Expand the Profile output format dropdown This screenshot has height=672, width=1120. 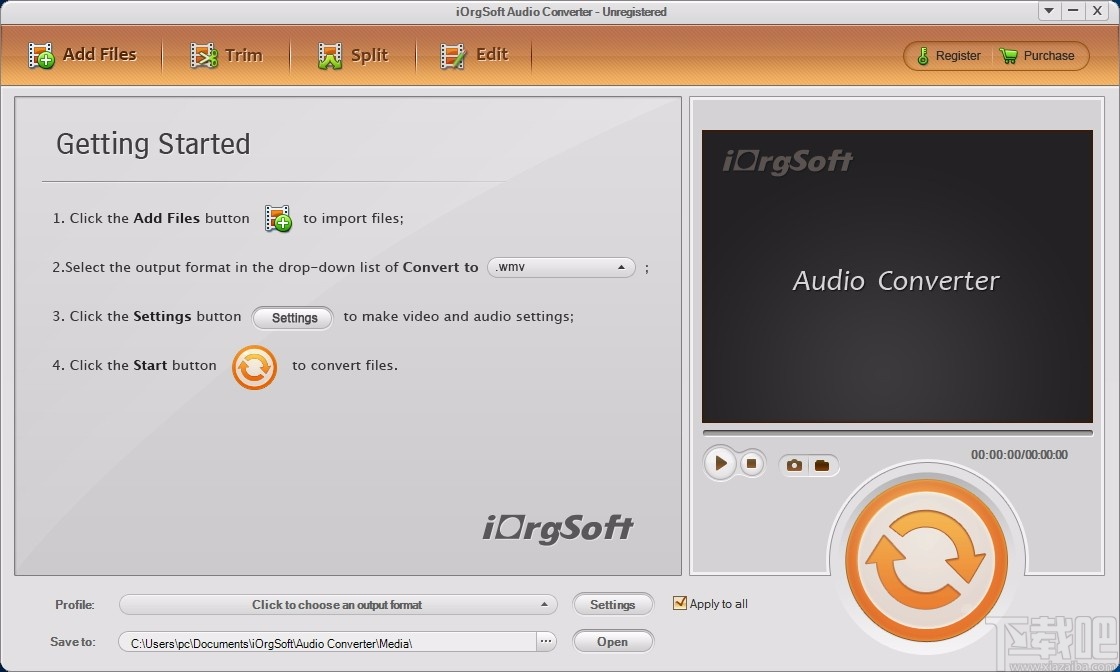337,604
